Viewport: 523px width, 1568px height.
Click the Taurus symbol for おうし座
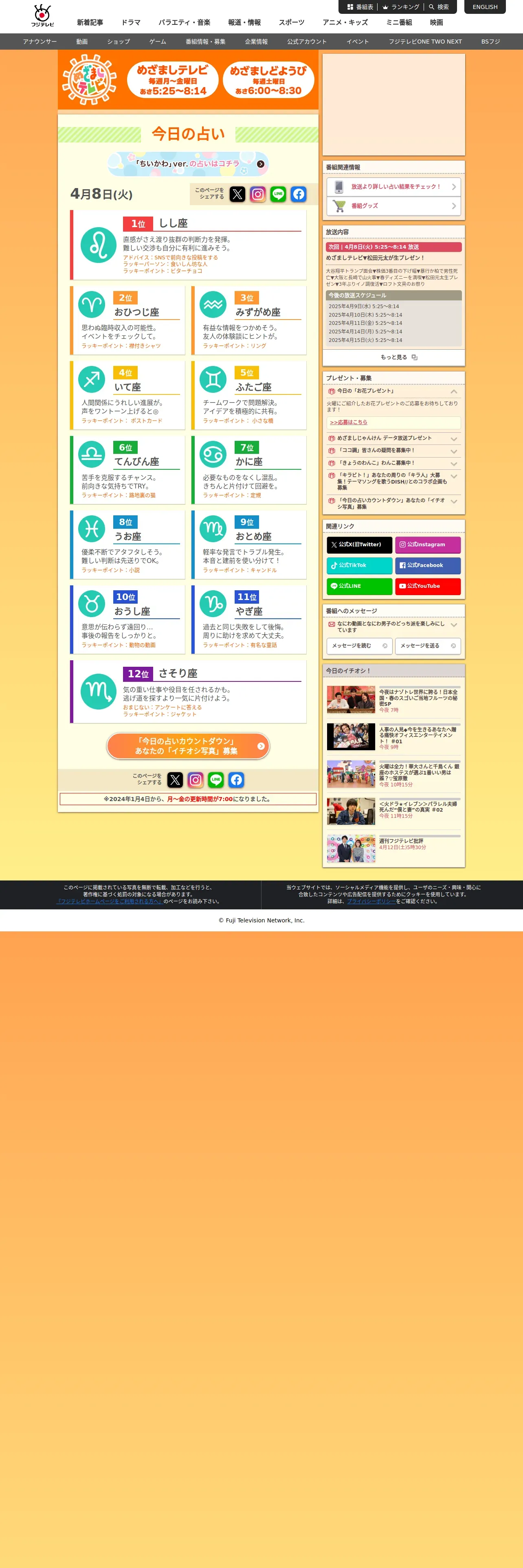(92, 604)
